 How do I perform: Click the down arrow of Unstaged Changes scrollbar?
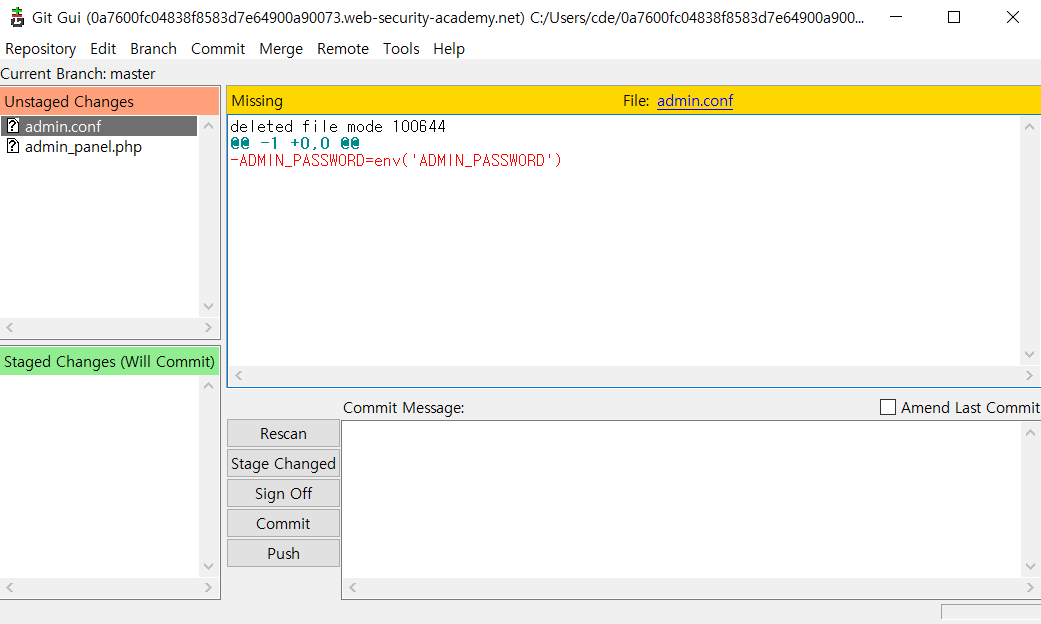(x=208, y=307)
